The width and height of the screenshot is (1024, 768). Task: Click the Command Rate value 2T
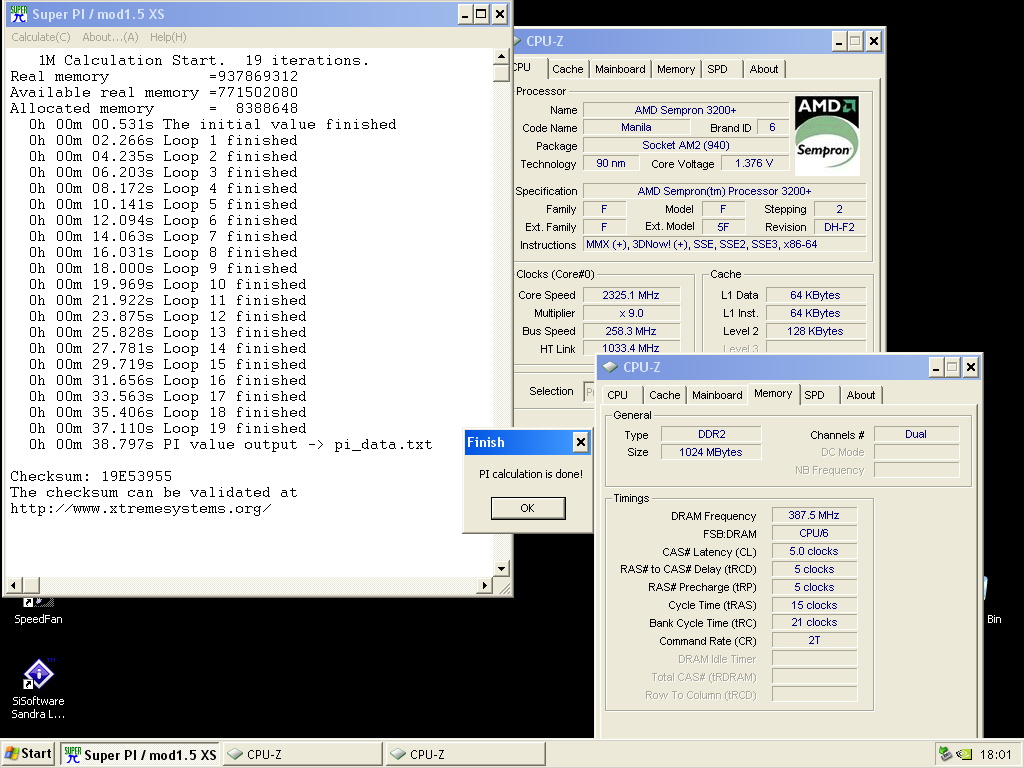tap(814, 641)
